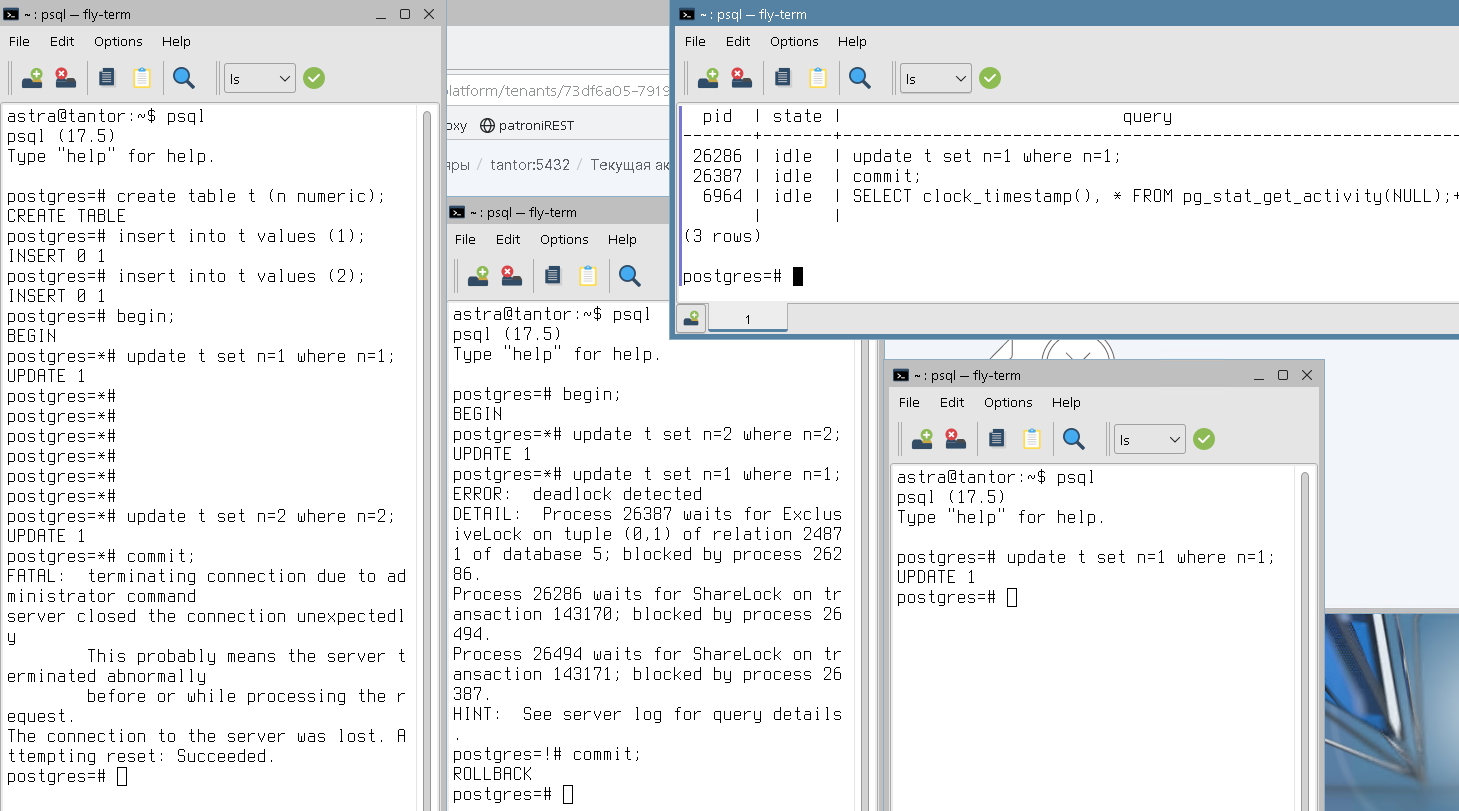1459x811 pixels.
Task: Click close tab icon in the top-left terminal toolbar
Action: (65, 78)
